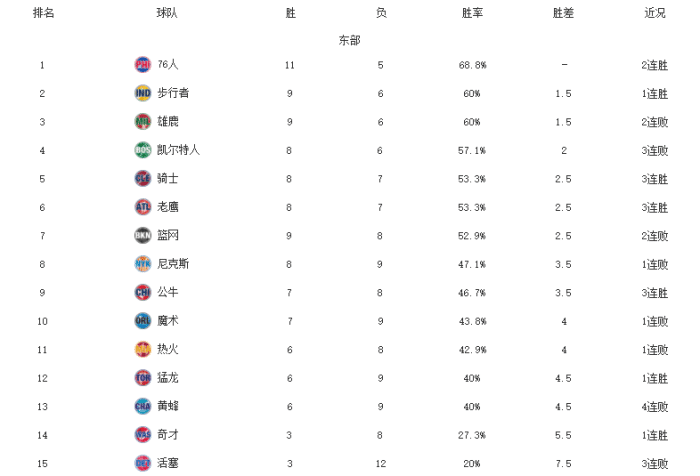
Task: Click the 老鹰 team logo icon
Action: (x=142, y=207)
